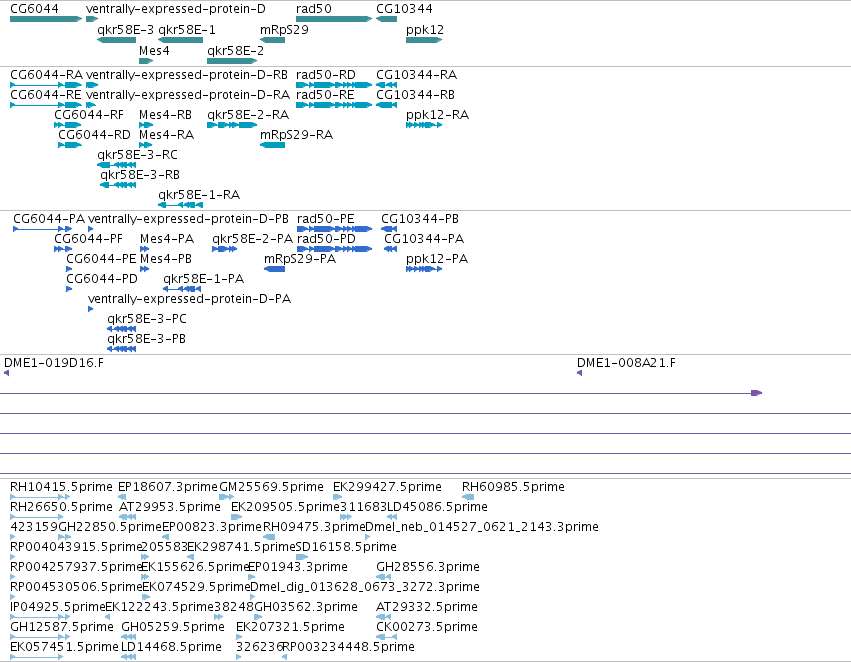Open the CG6044-RD transcript label

tap(94, 135)
